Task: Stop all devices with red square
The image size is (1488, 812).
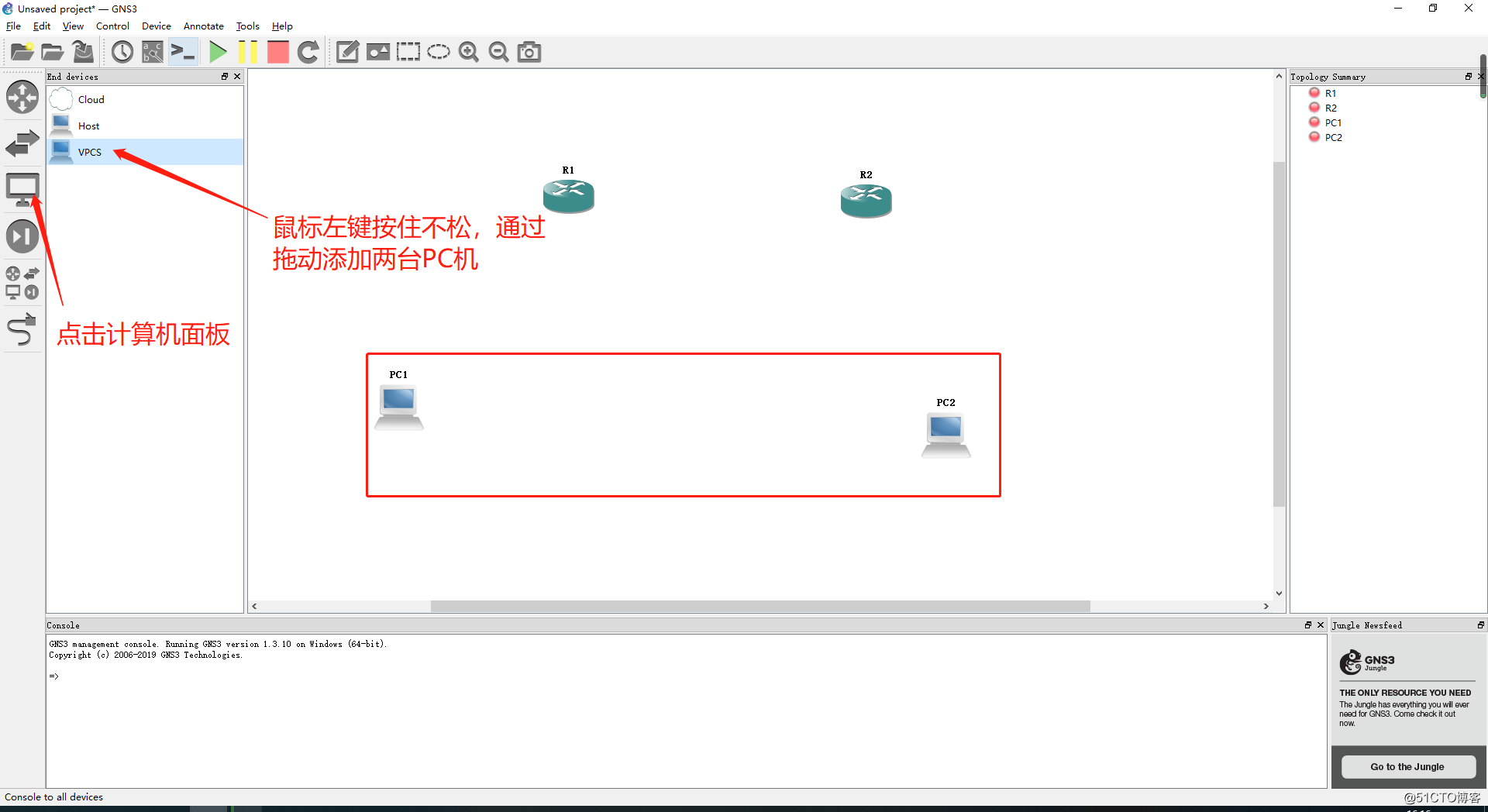Action: [277, 52]
